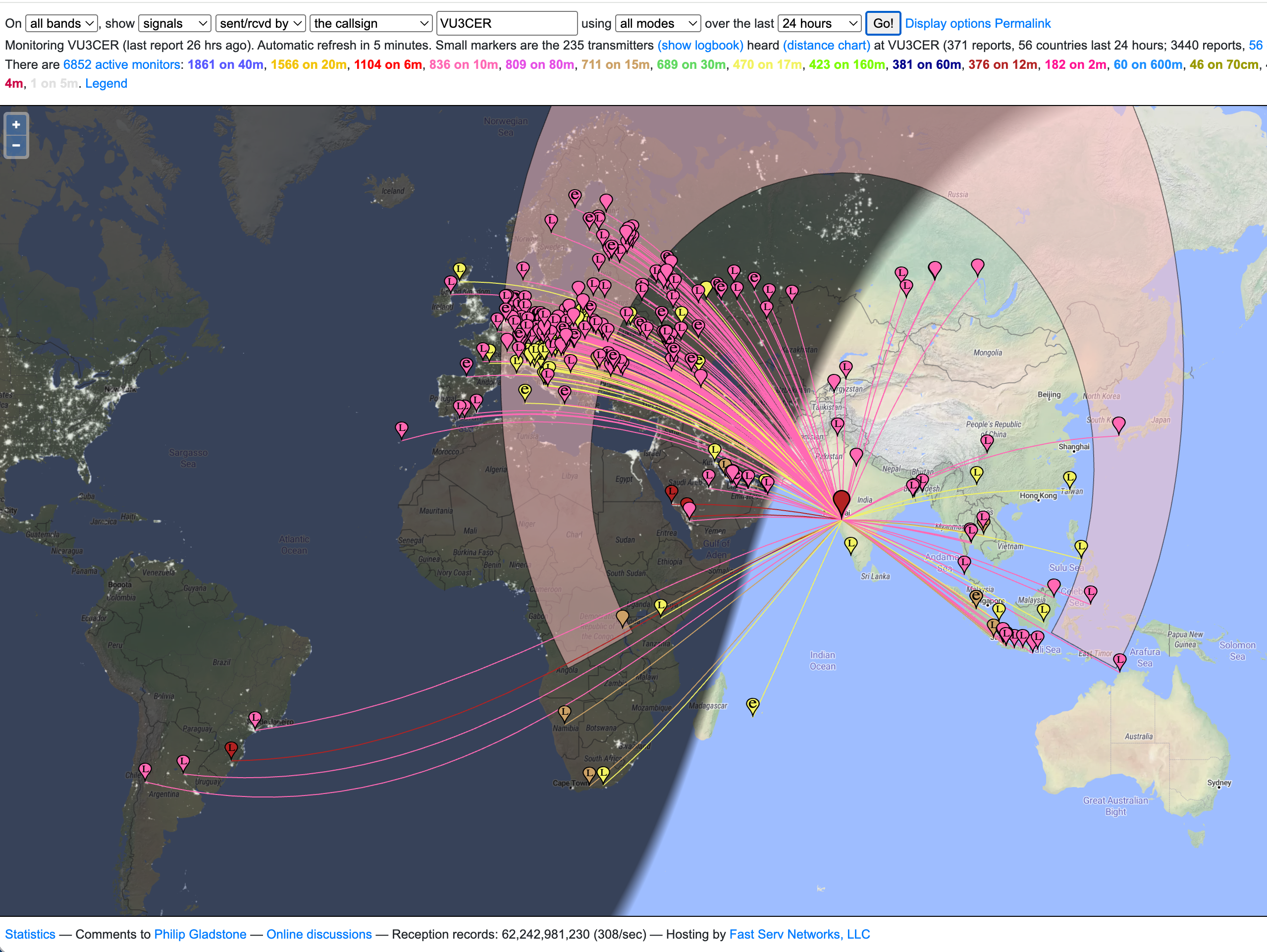Image resolution: width=1267 pixels, height=952 pixels.
Task: Open the 'the callsign' selector
Action: tap(370, 23)
